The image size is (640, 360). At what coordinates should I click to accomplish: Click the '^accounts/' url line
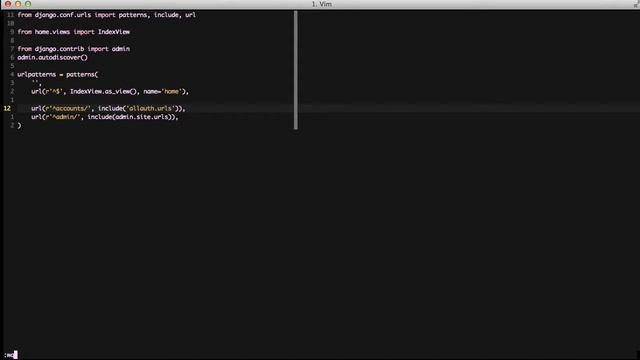point(108,109)
